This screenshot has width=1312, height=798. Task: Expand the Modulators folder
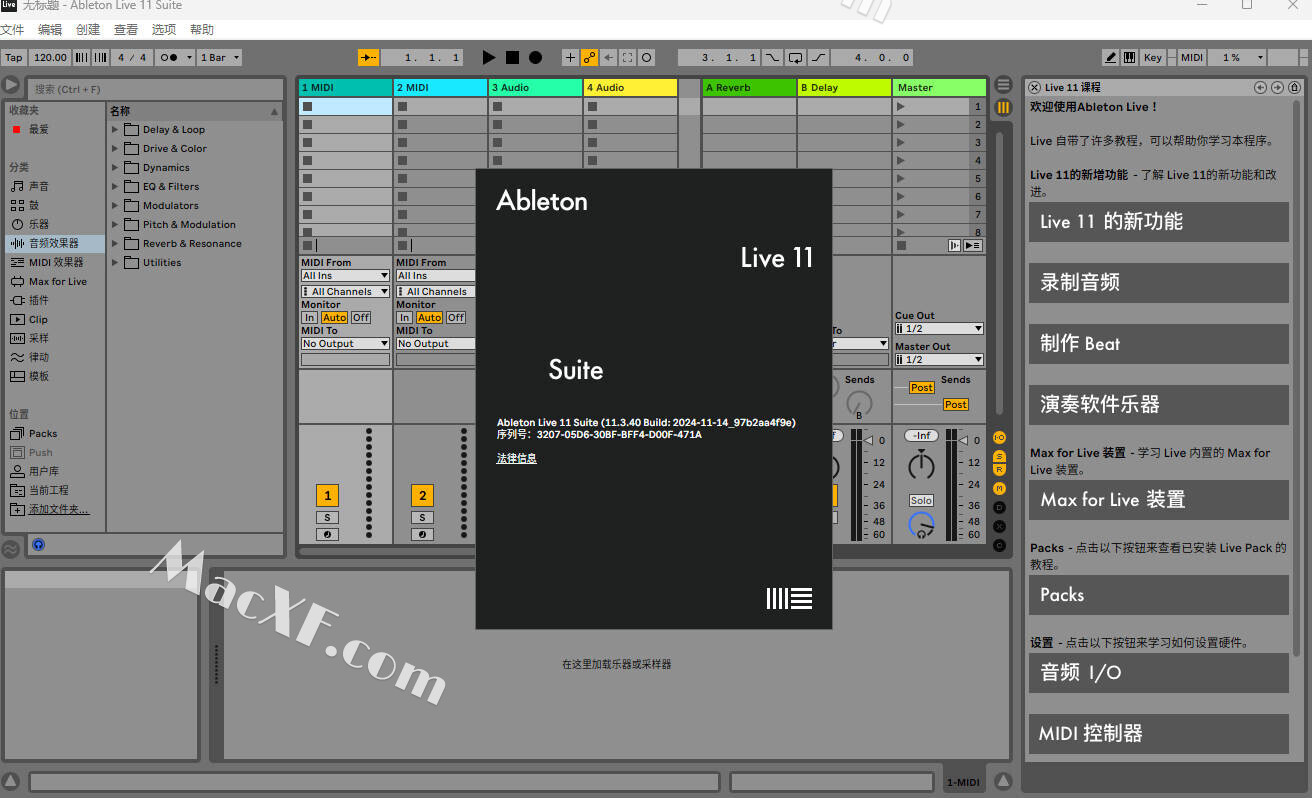tap(115, 205)
